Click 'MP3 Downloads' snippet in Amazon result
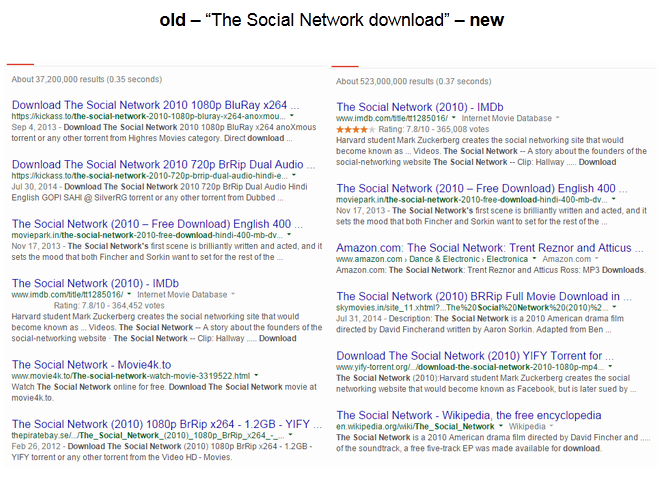The image size is (662, 478). (613, 270)
